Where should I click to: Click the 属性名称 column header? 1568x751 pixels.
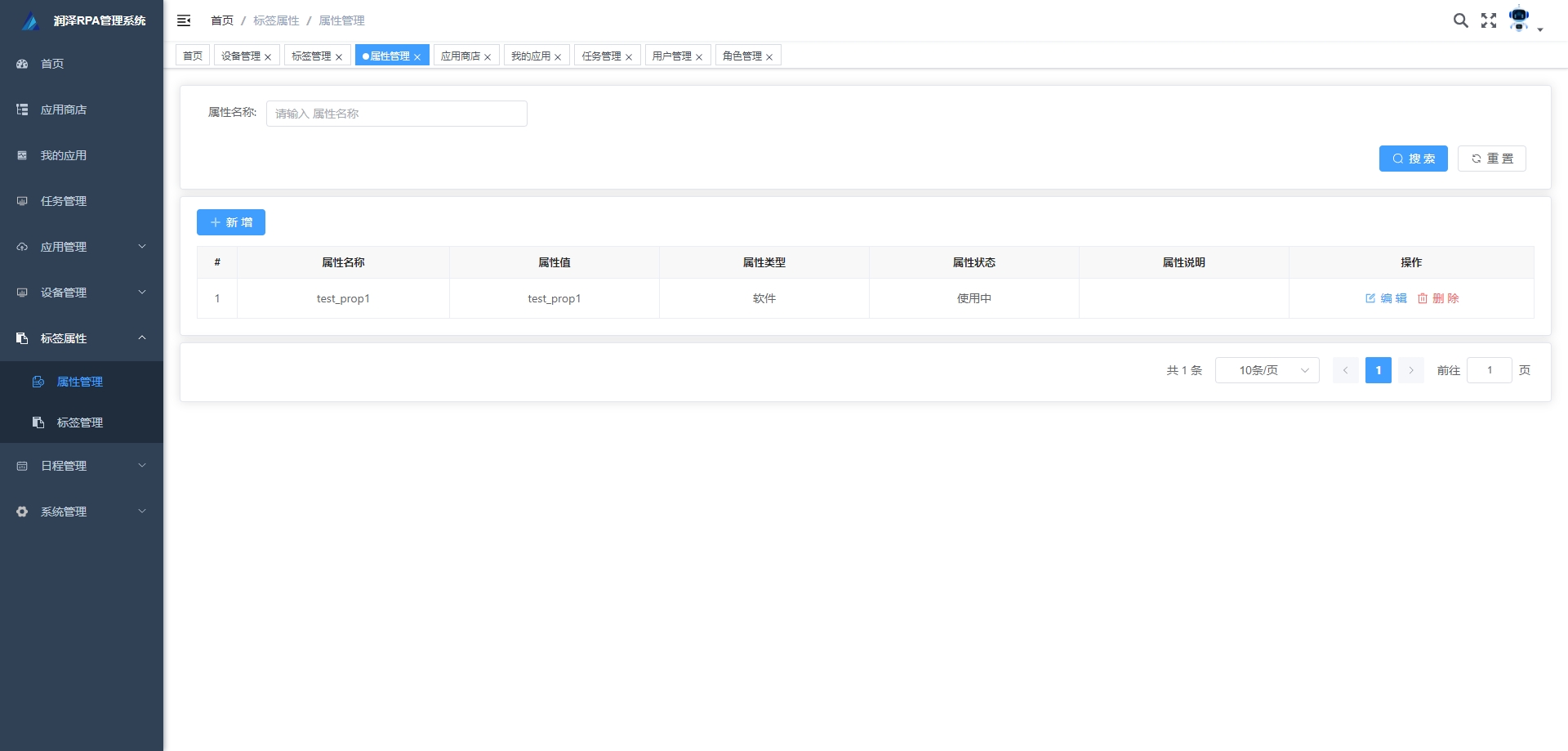click(343, 262)
